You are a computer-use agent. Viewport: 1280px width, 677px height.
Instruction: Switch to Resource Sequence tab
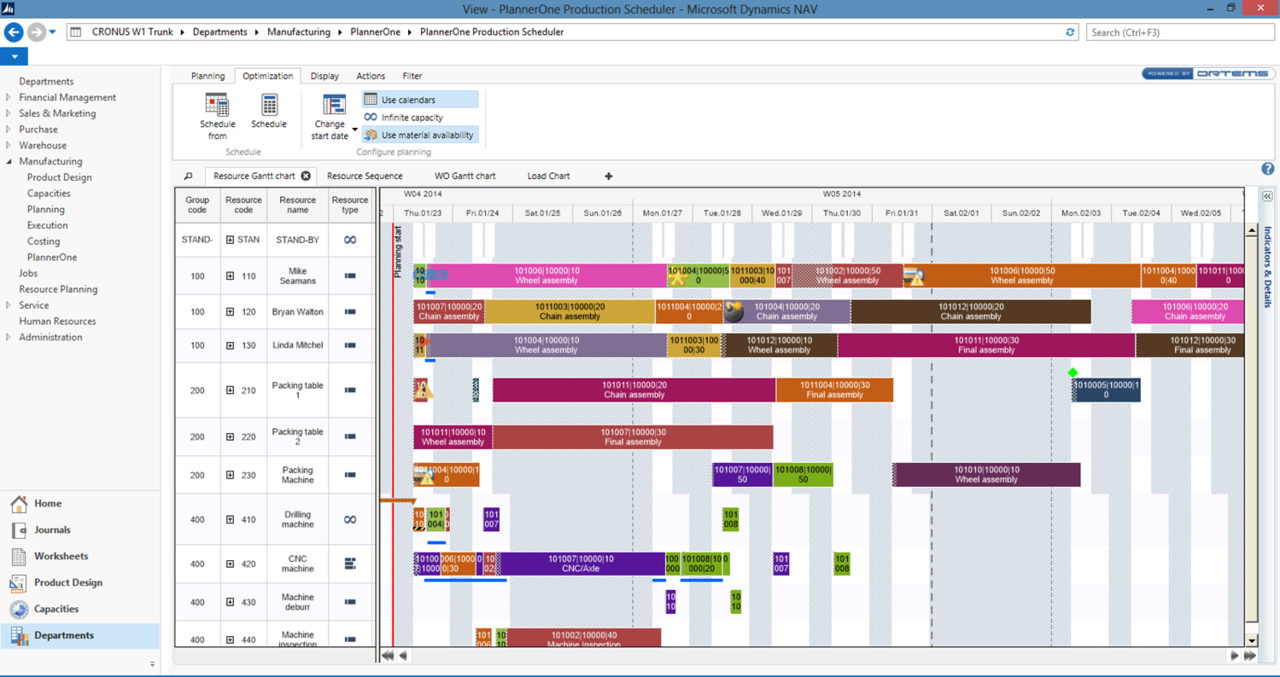point(365,176)
